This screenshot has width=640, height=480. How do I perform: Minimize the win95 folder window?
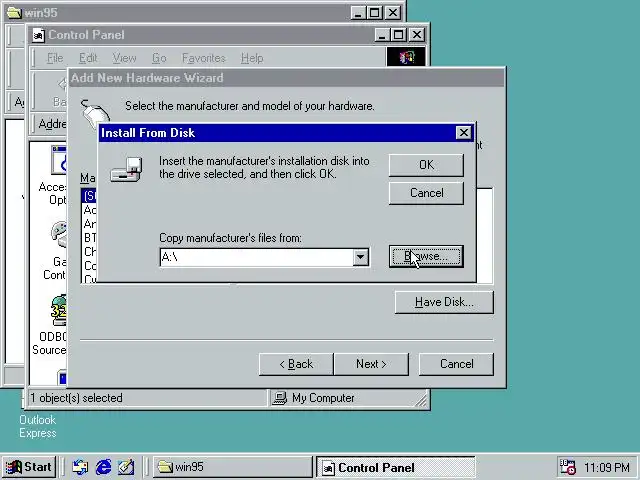point(358,13)
